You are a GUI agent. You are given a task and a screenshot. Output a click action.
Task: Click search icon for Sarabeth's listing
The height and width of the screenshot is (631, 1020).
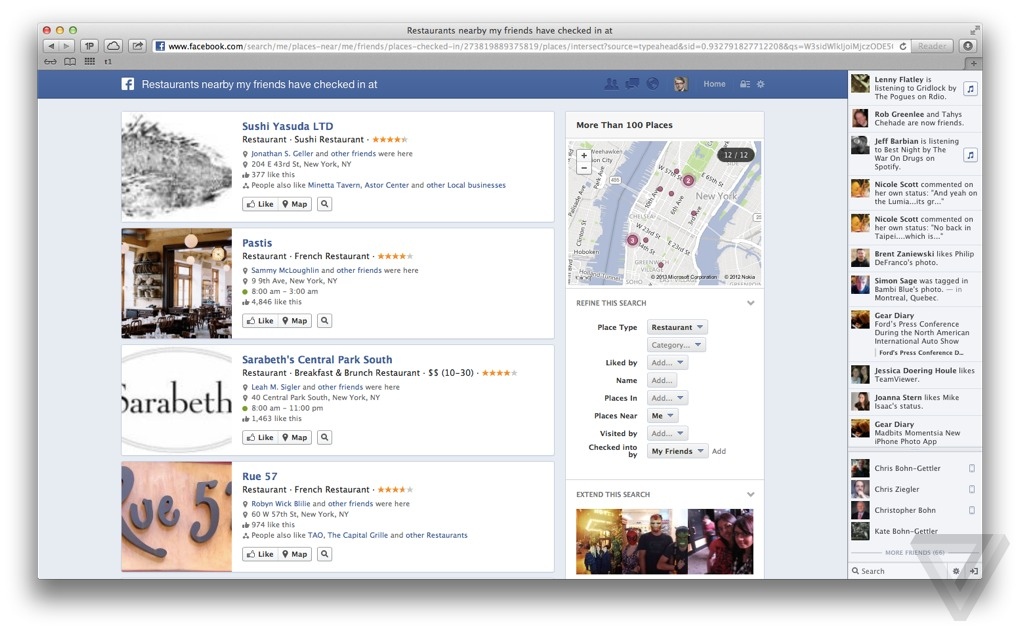tap(325, 438)
